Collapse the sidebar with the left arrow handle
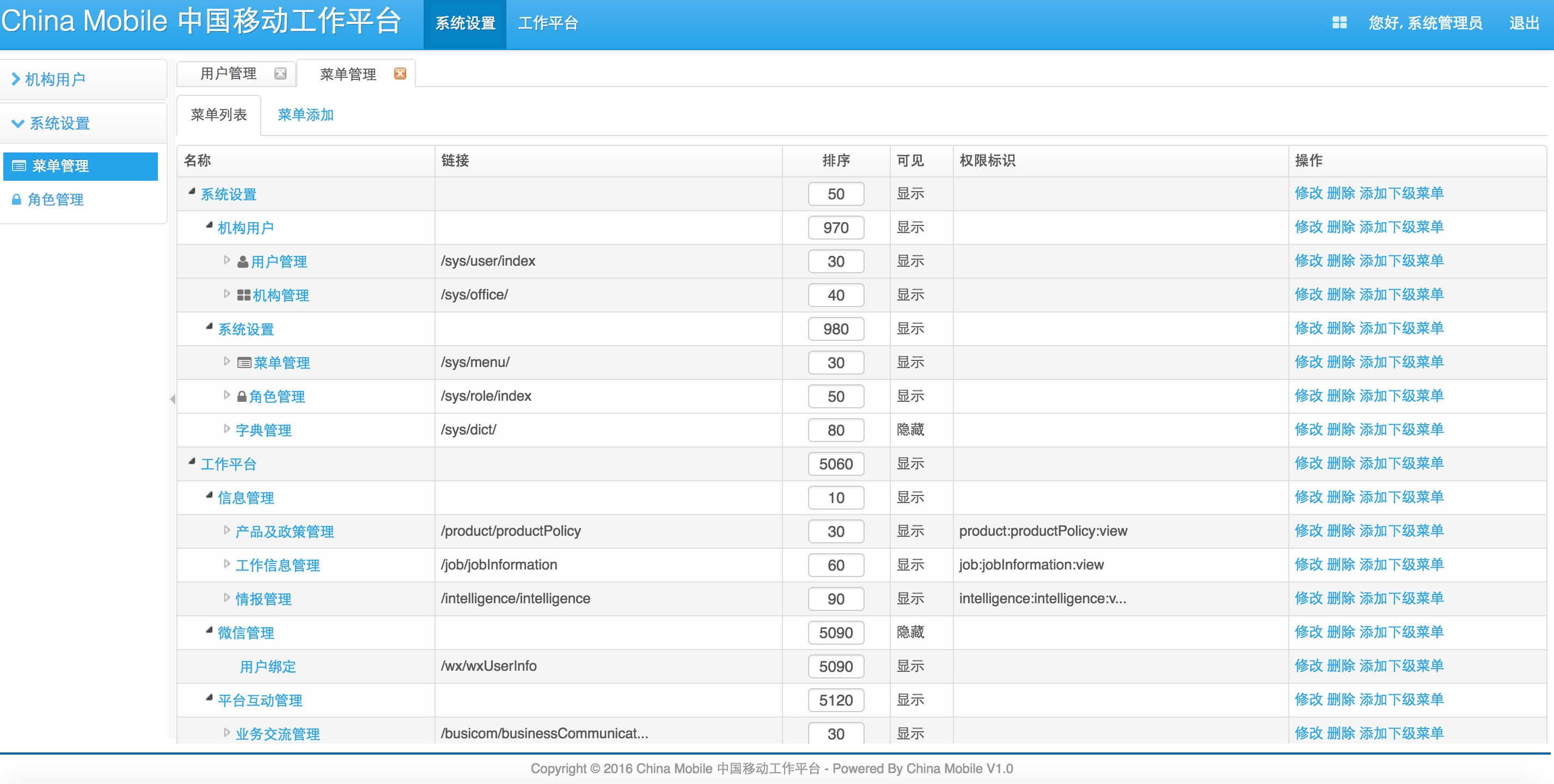The width and height of the screenshot is (1554, 784). pos(173,399)
